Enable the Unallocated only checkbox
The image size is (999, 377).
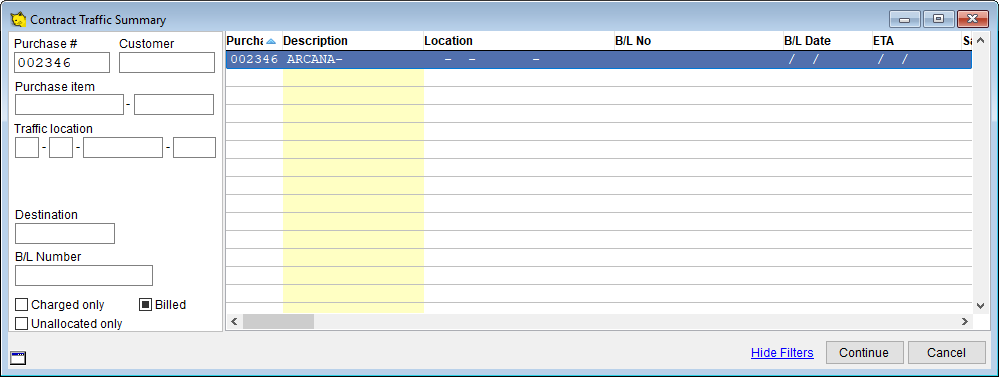22,324
